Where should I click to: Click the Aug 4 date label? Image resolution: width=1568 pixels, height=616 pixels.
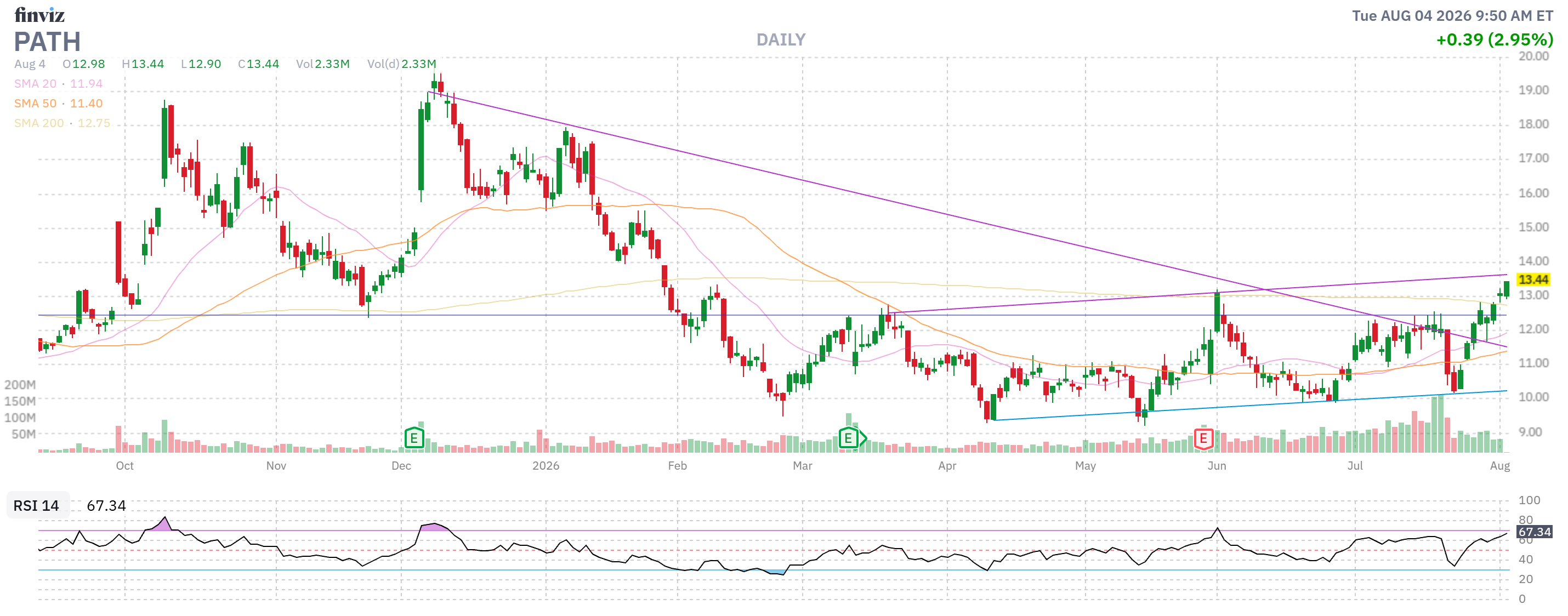pos(30,64)
